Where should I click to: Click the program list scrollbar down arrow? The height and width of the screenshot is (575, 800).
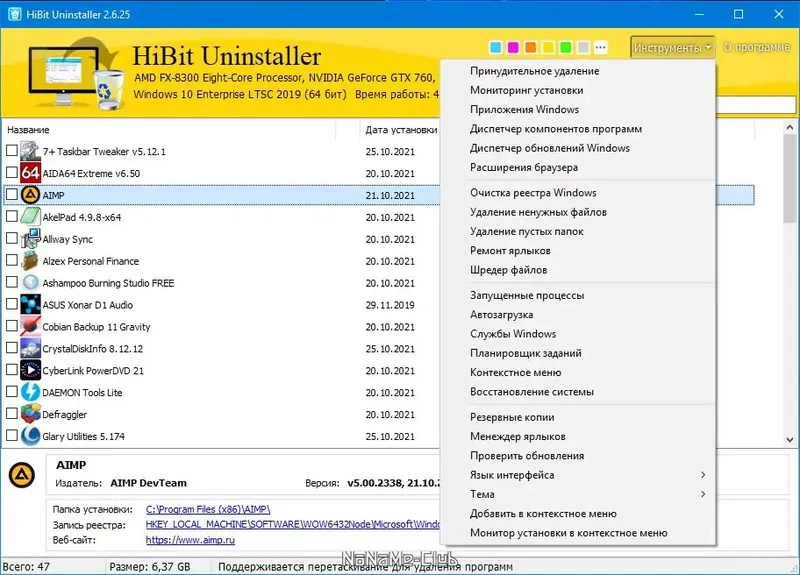(790, 439)
